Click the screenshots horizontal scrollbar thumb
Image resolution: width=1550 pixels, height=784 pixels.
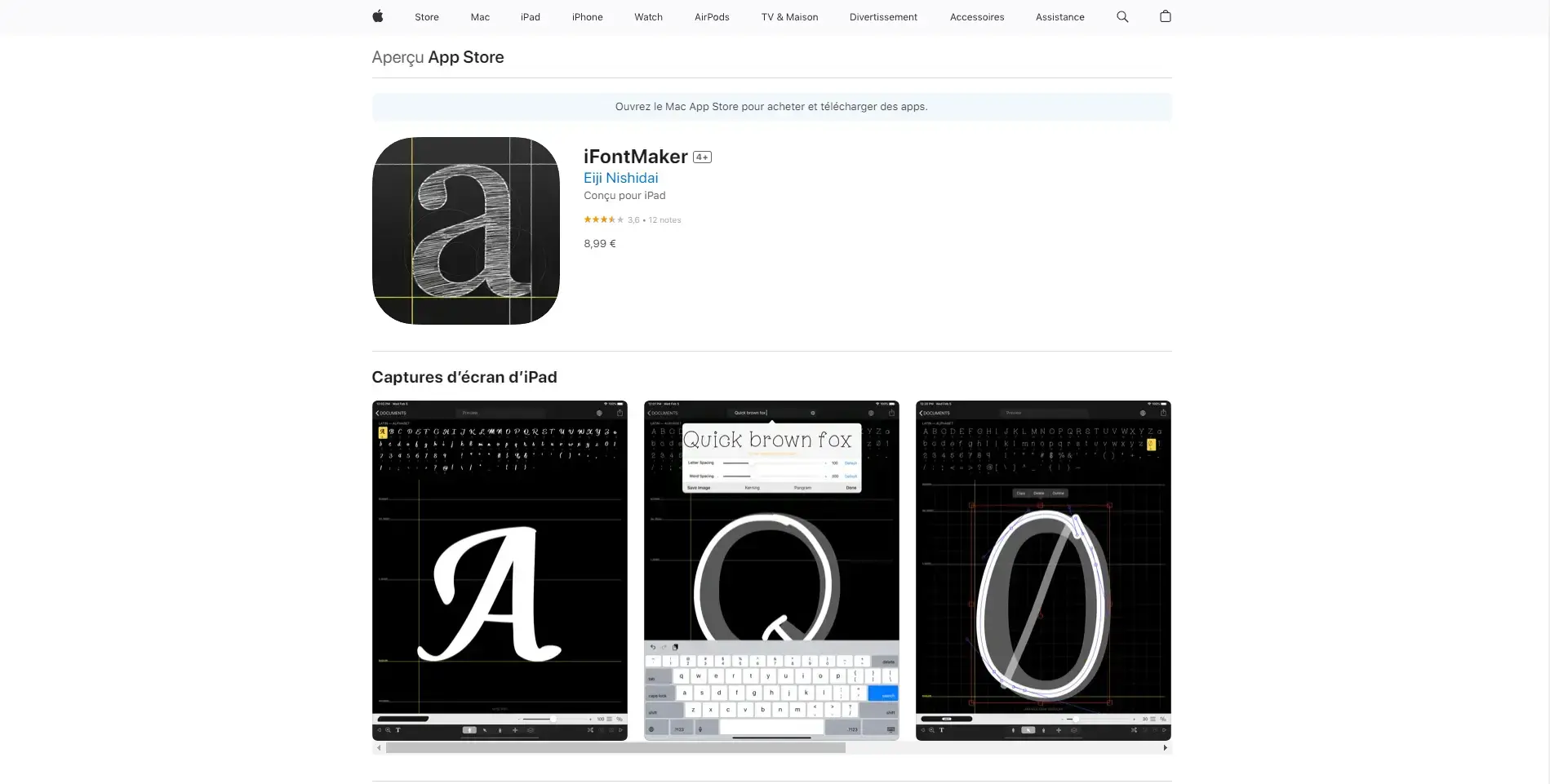[x=615, y=747]
